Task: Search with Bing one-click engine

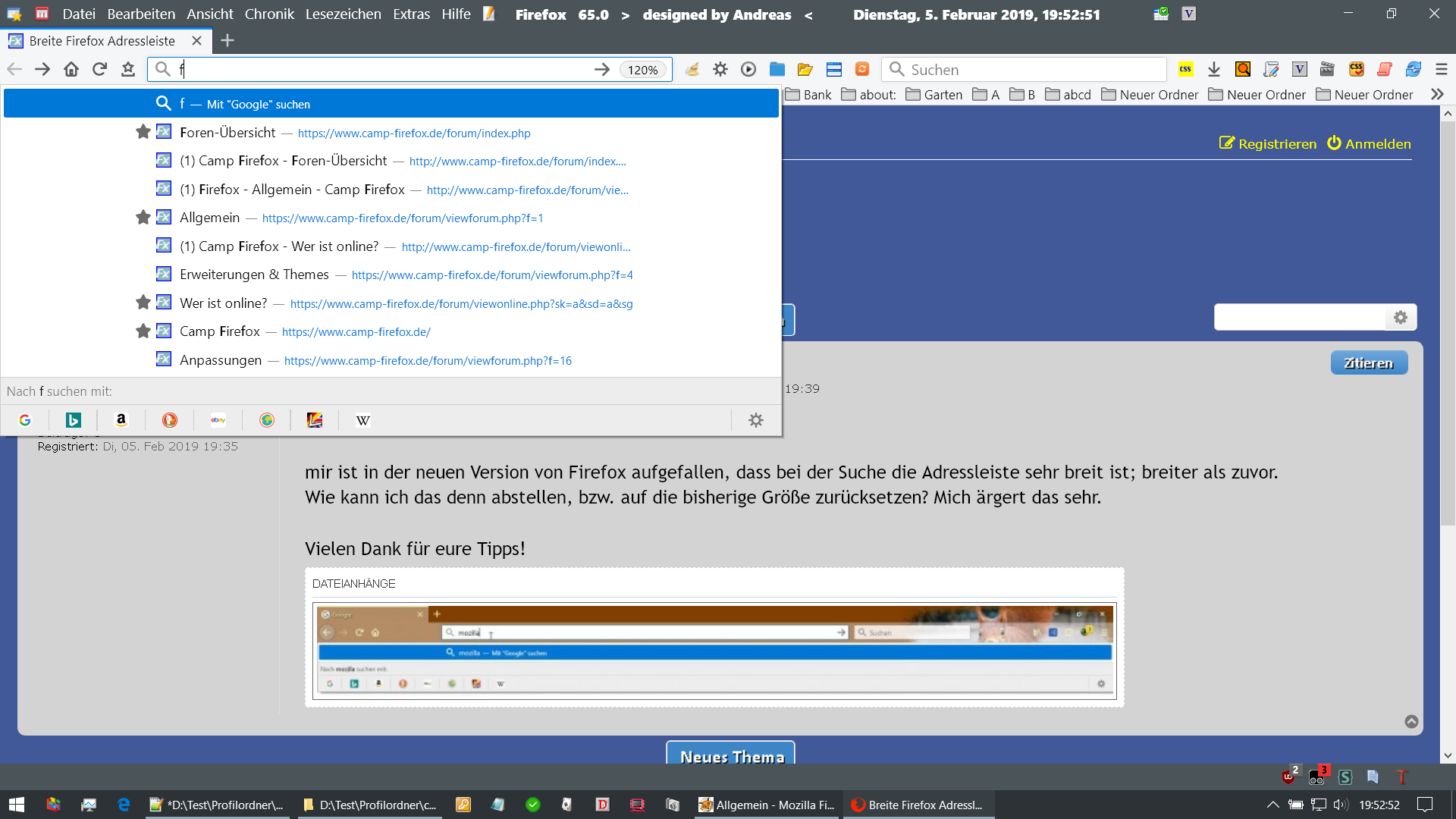Action: pos(74,420)
